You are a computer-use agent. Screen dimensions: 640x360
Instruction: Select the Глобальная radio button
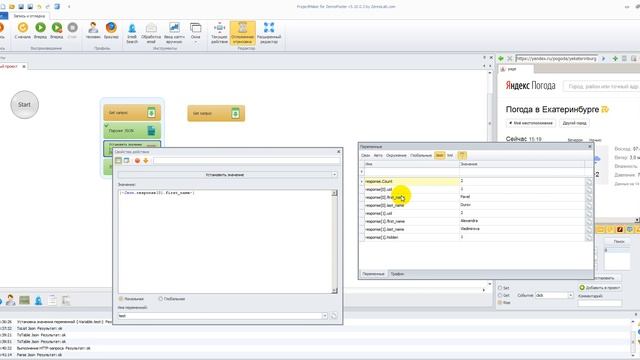click(160, 299)
